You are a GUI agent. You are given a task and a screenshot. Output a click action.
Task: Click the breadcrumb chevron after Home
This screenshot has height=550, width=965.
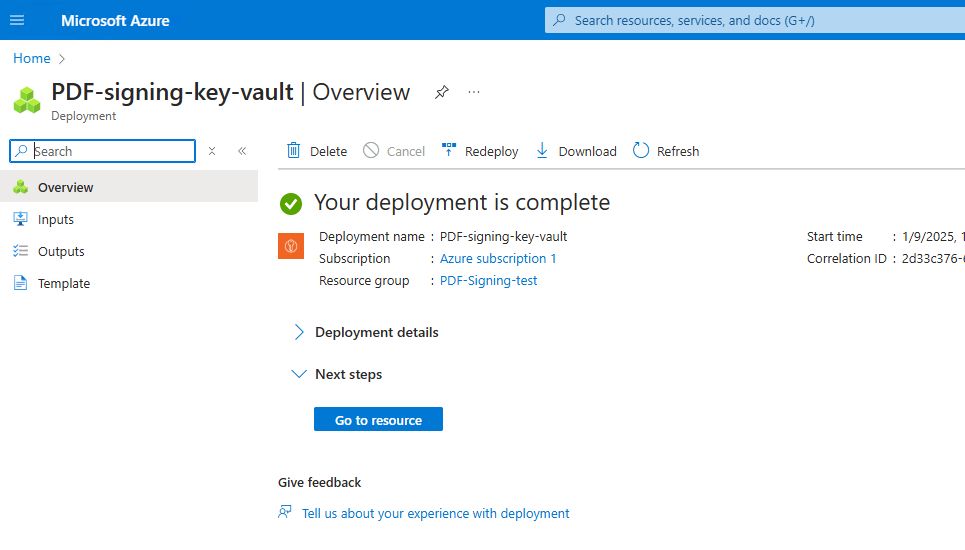point(62,58)
